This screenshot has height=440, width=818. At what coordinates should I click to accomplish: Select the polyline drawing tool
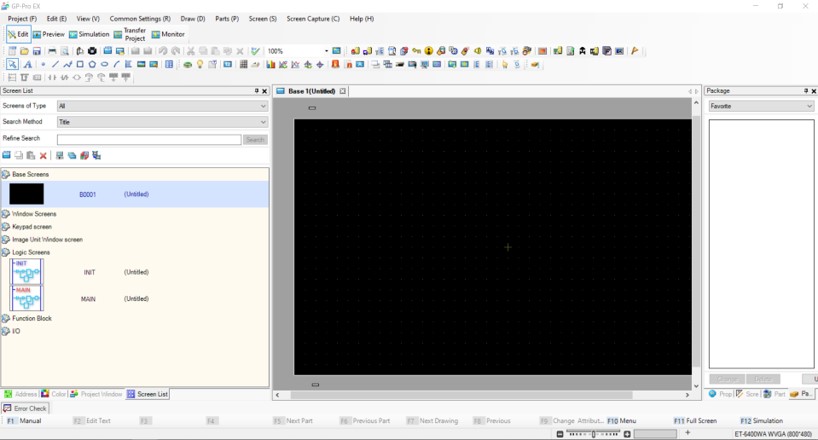(x=68, y=64)
